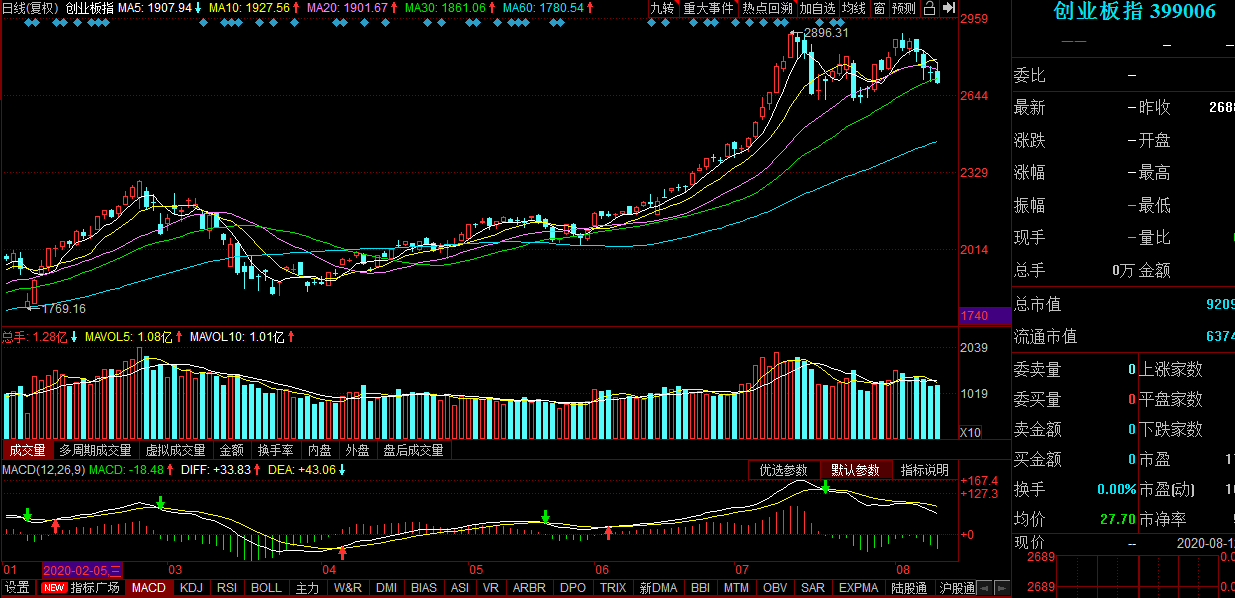Click the 2896.31 high price label

coord(826,33)
